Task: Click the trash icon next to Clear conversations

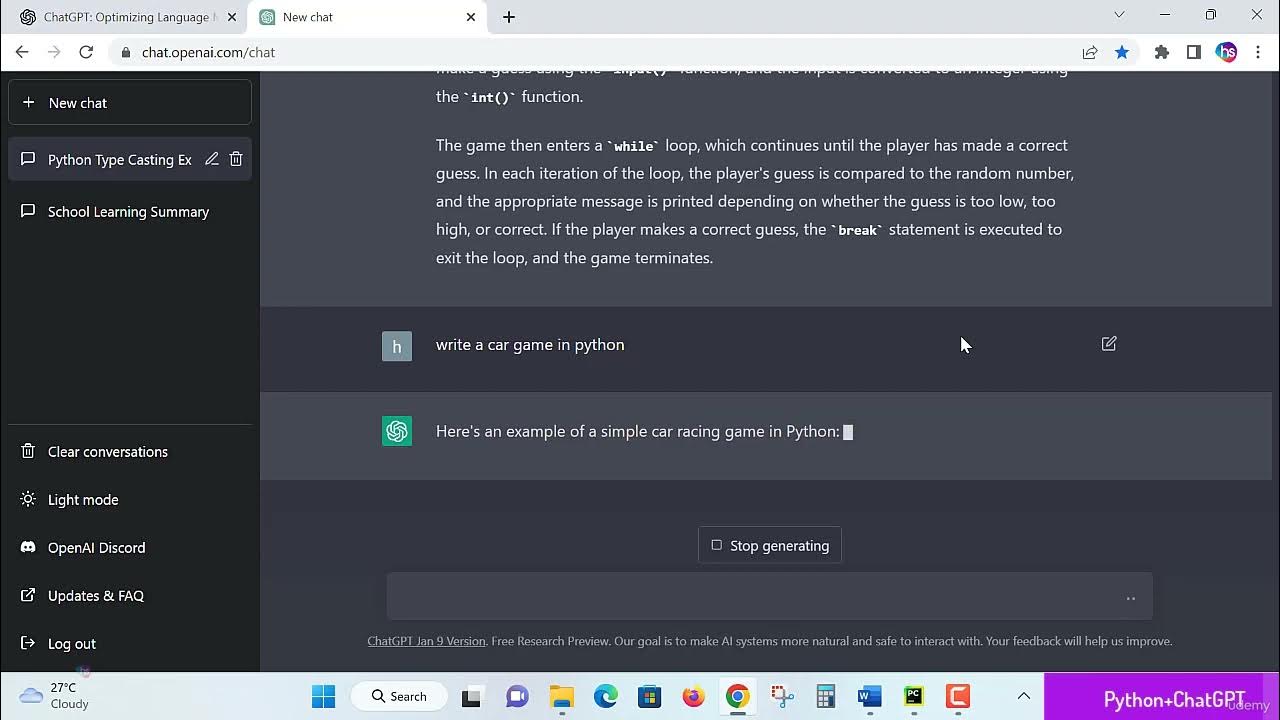Action: [x=28, y=451]
